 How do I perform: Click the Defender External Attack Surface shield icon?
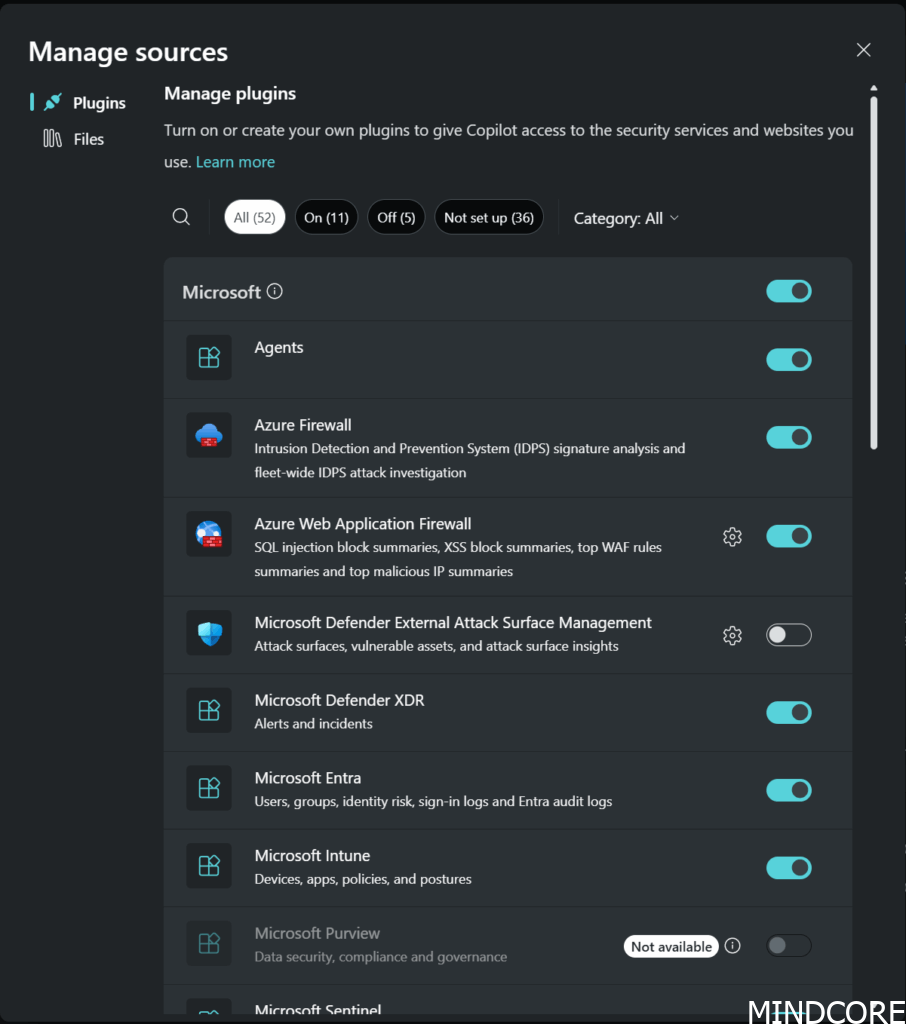[x=209, y=633]
